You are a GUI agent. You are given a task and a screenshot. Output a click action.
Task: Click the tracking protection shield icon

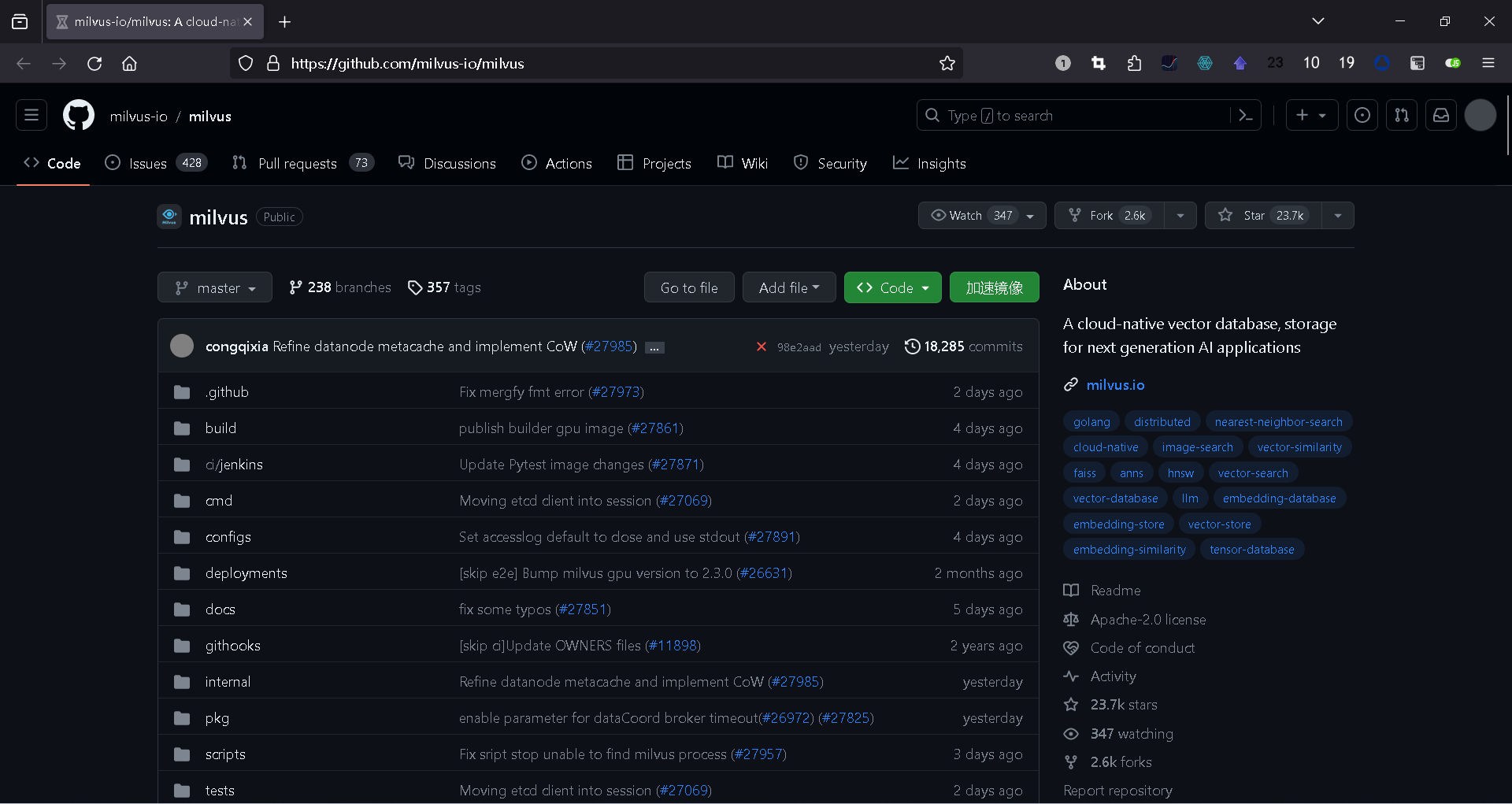(246, 64)
